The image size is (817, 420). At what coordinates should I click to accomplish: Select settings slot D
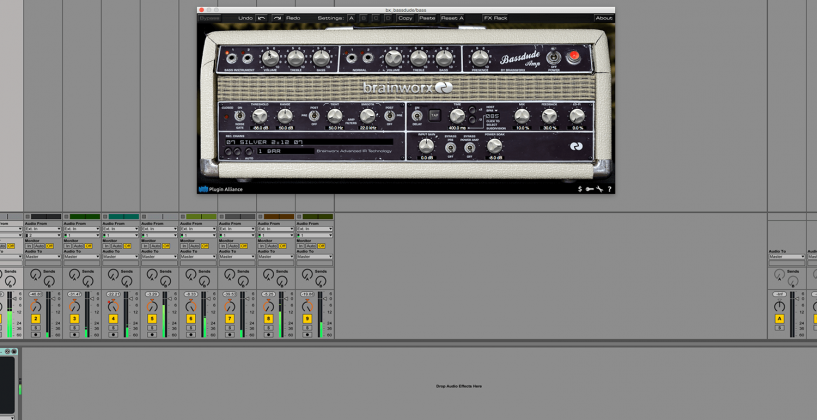point(388,18)
